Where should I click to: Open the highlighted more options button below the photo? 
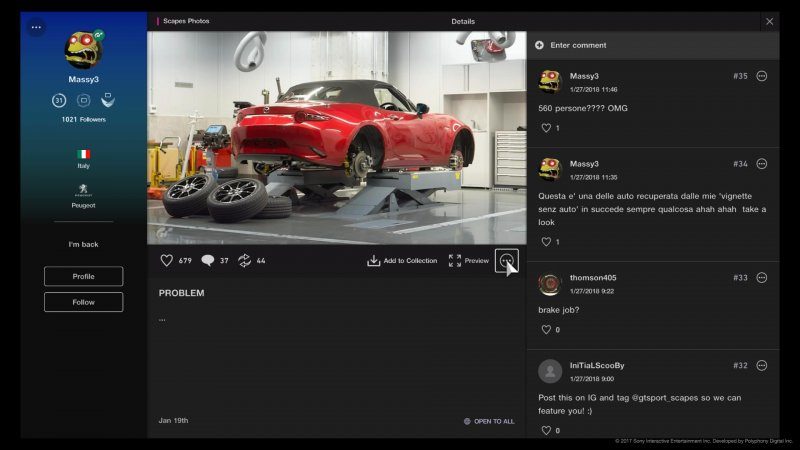pyautogui.click(x=507, y=260)
